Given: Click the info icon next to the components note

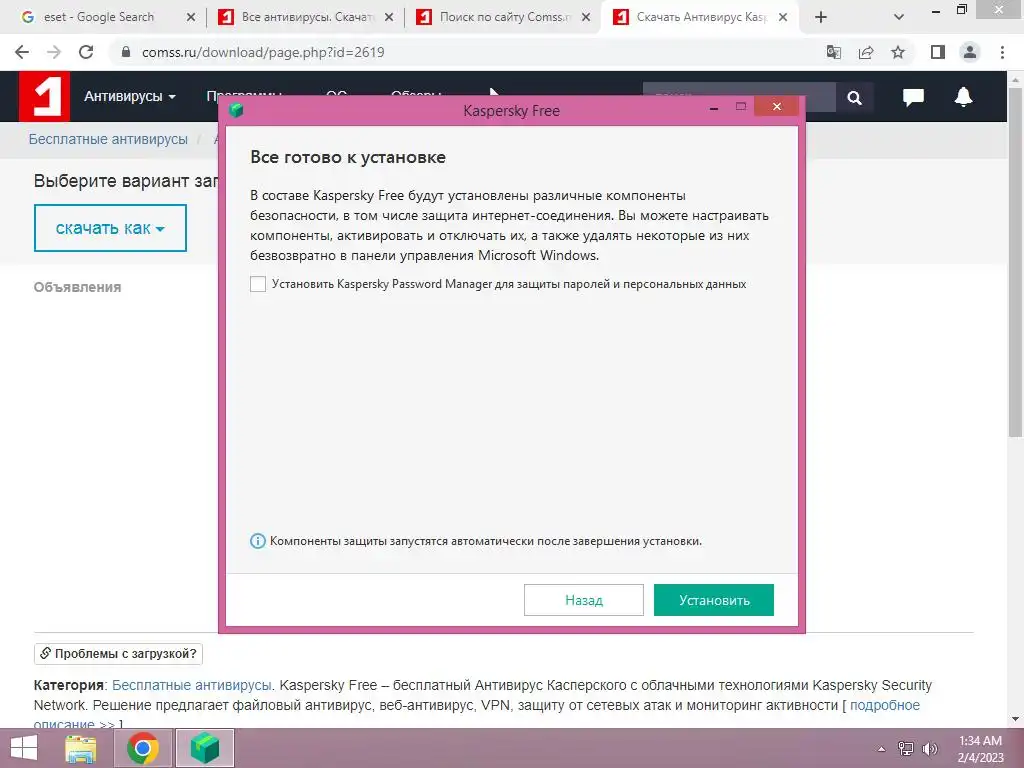Looking at the screenshot, I should [x=258, y=541].
